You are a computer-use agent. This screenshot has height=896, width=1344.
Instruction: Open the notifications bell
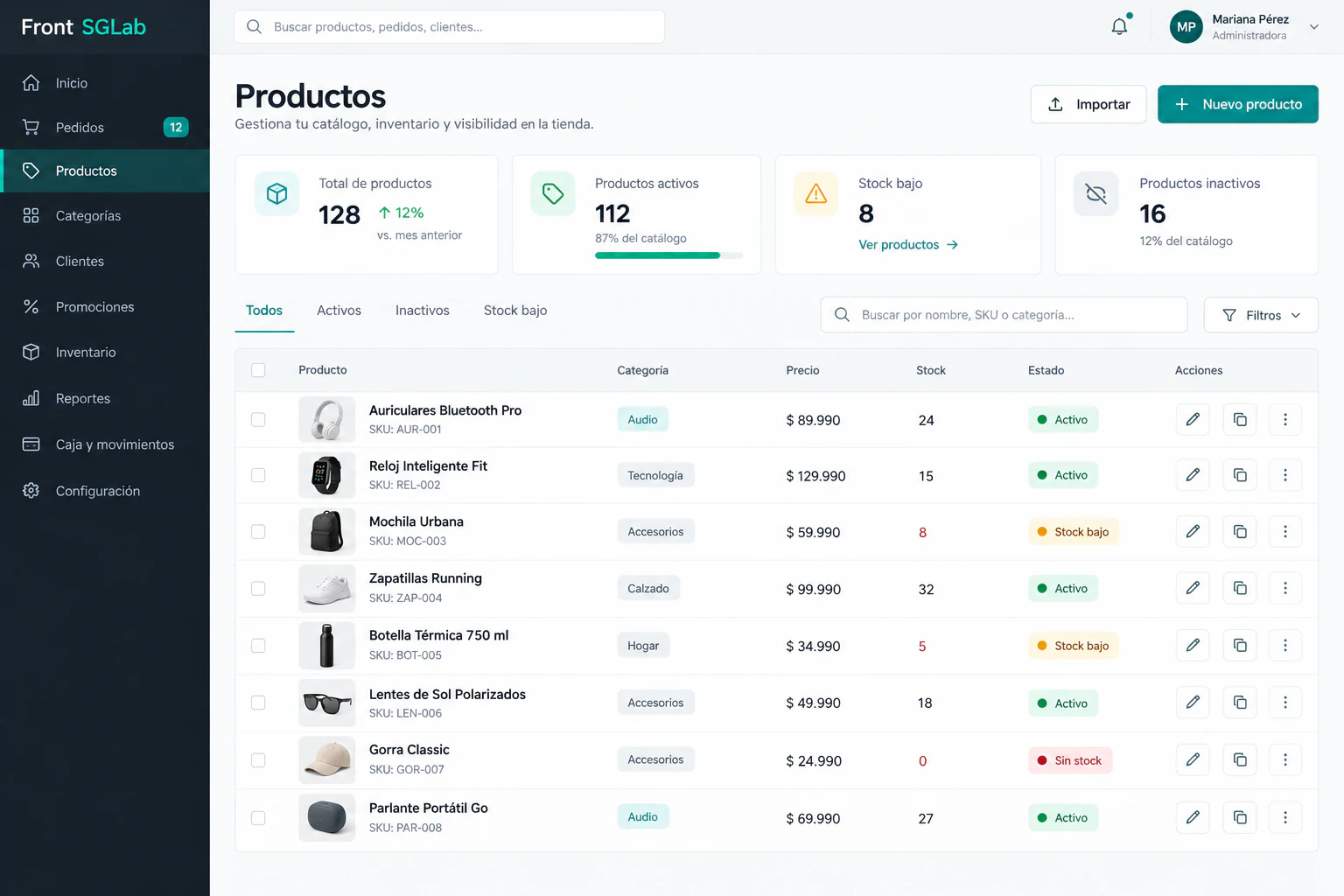coord(1119,26)
